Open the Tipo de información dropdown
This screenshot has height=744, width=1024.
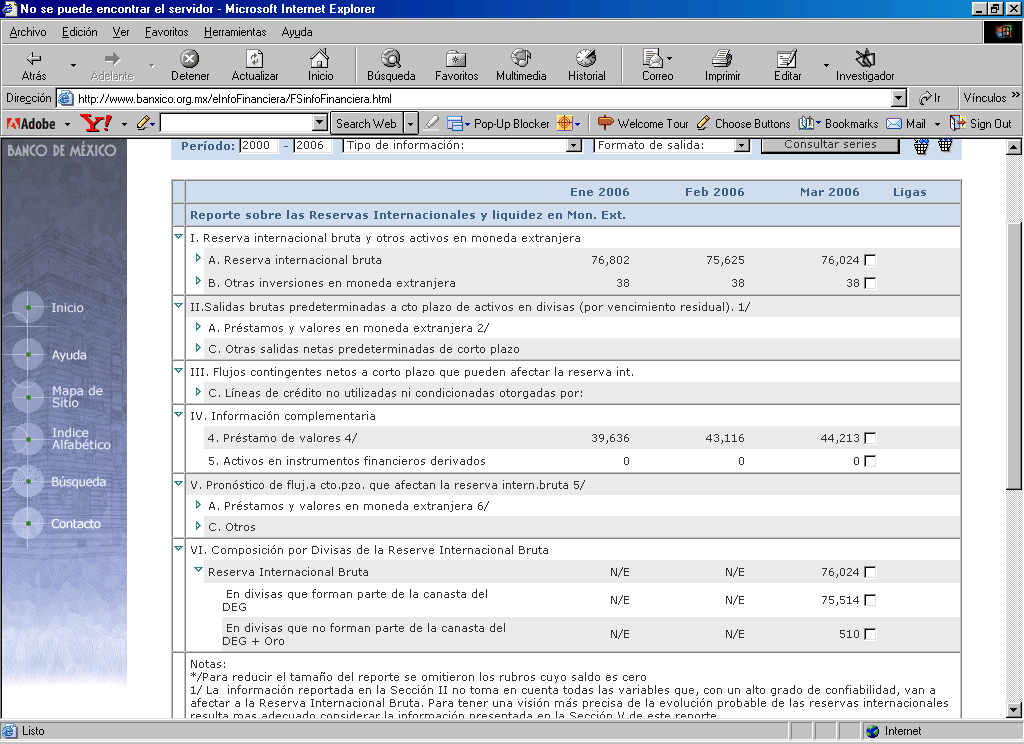(574, 146)
